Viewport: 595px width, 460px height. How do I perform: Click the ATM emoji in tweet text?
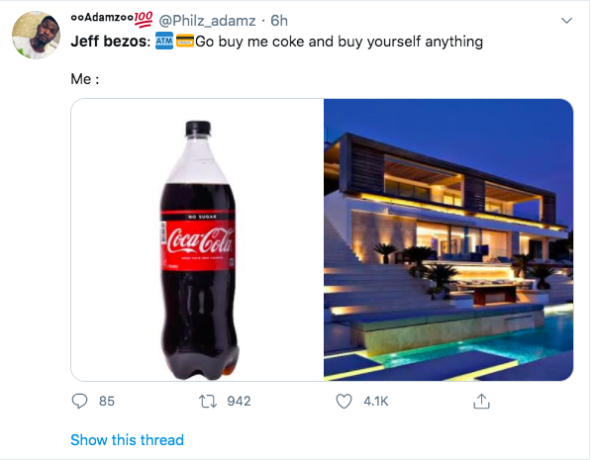(164, 41)
